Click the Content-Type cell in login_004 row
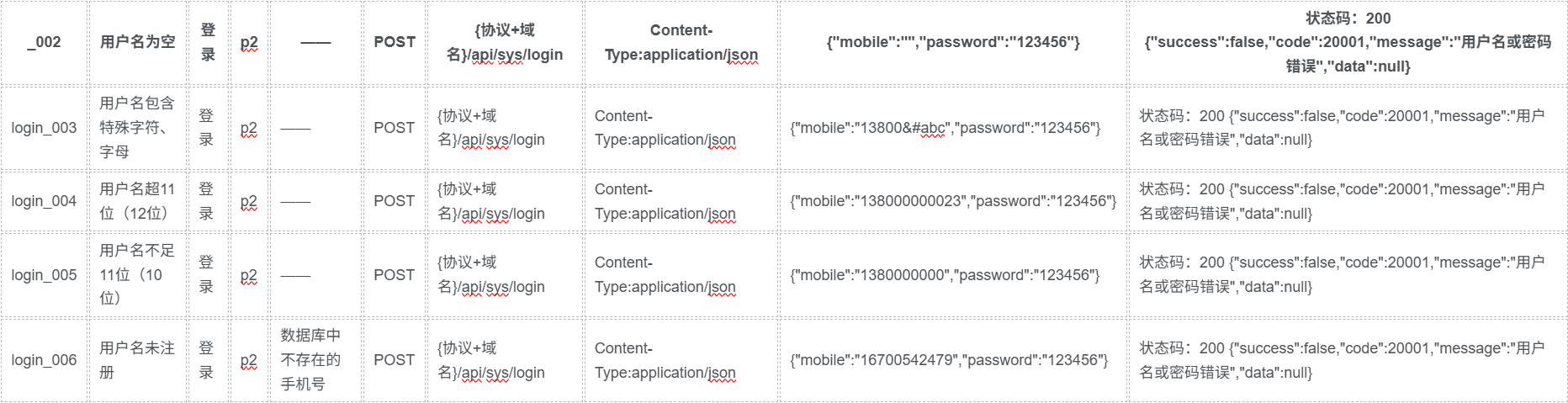Screen dimensions: 1568x403 (x=681, y=201)
